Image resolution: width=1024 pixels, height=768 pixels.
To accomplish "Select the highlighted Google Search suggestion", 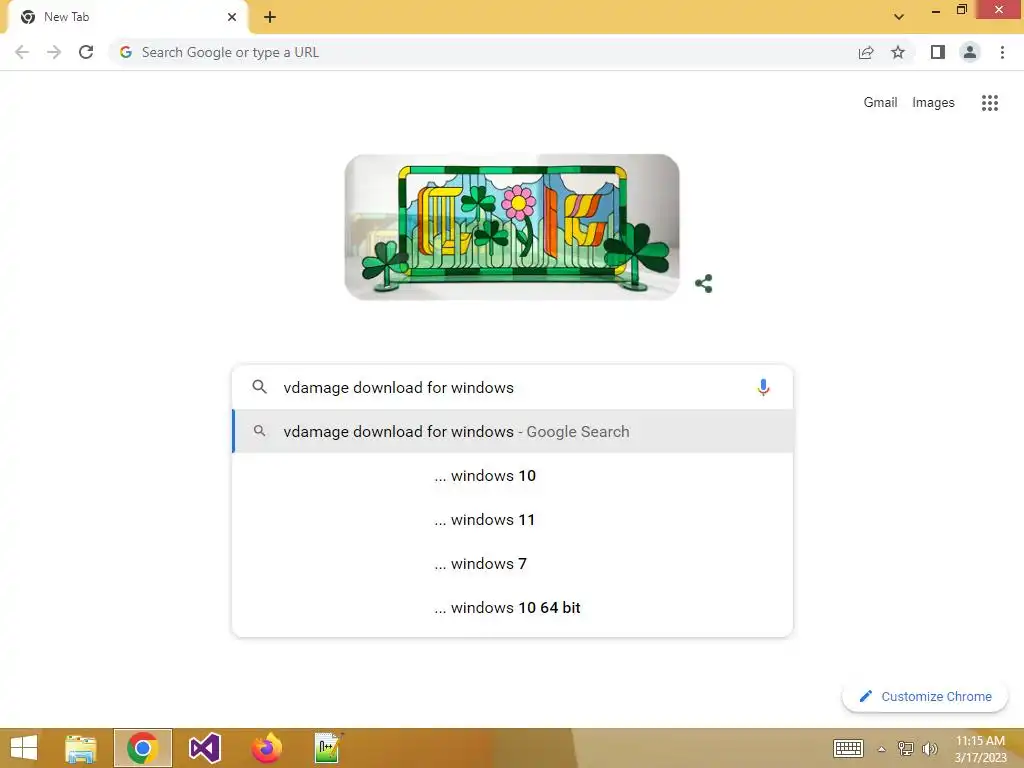I will 513,432.
